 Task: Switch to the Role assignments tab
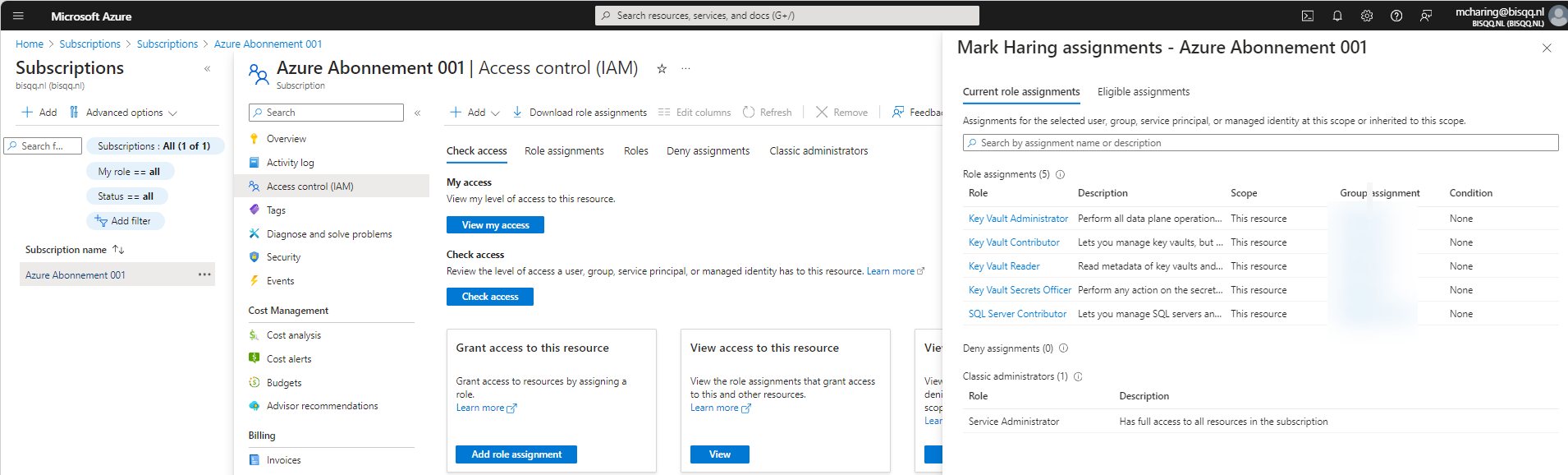(564, 151)
